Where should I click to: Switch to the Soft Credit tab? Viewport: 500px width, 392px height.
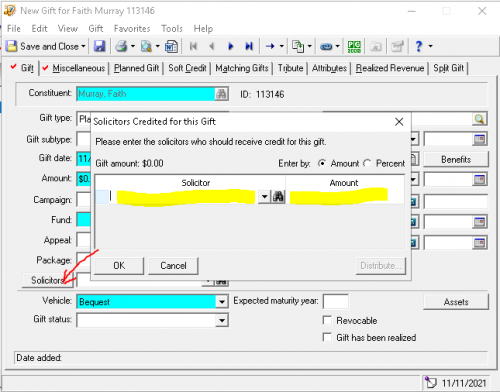187,68
